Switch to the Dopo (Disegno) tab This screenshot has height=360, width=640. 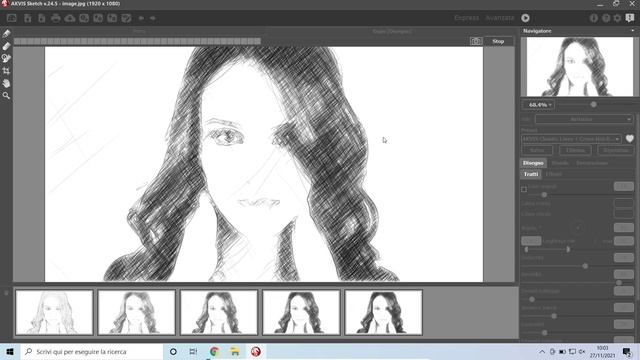point(392,31)
